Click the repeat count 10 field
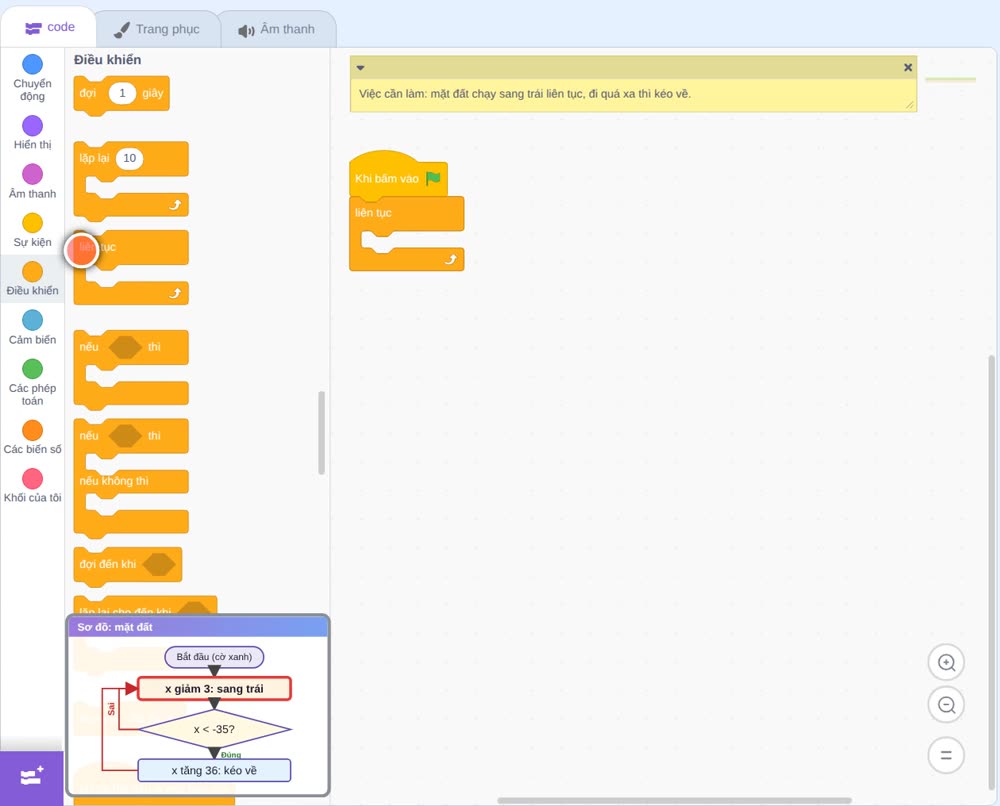 tap(129, 158)
